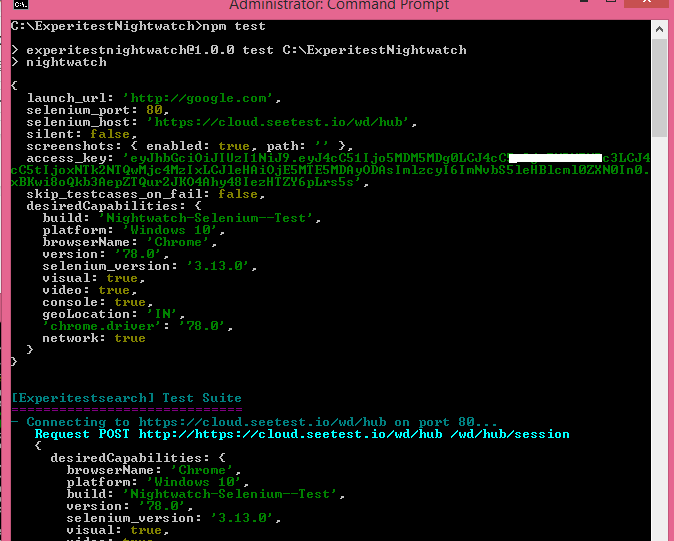Click the second 'desiredCapabilities: {' line

pyautogui.click(x=138, y=458)
